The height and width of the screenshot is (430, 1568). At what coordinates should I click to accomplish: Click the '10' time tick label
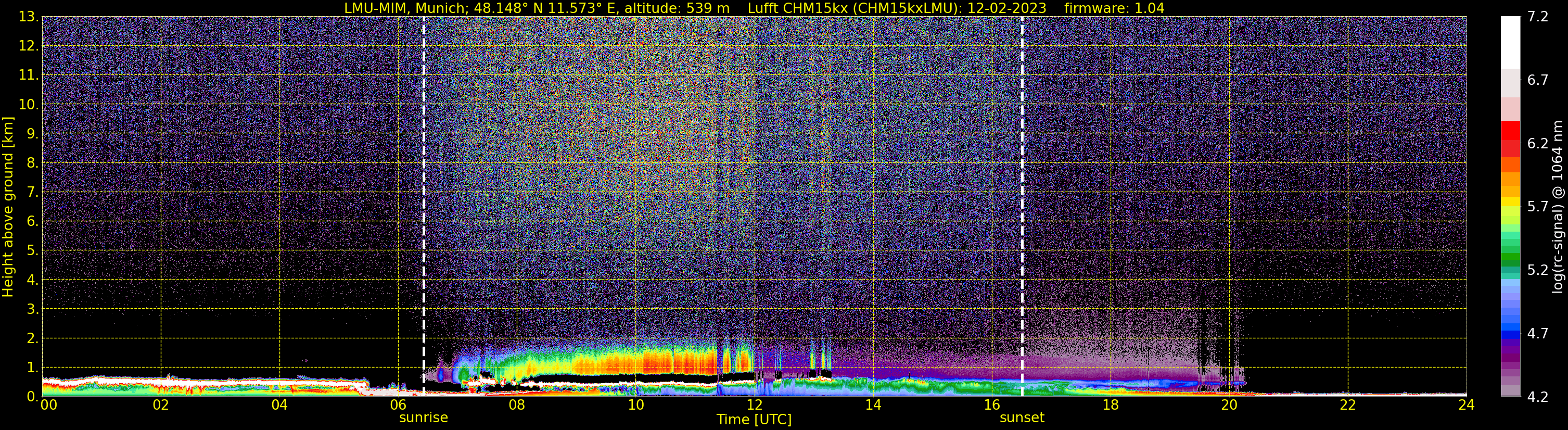tap(635, 405)
